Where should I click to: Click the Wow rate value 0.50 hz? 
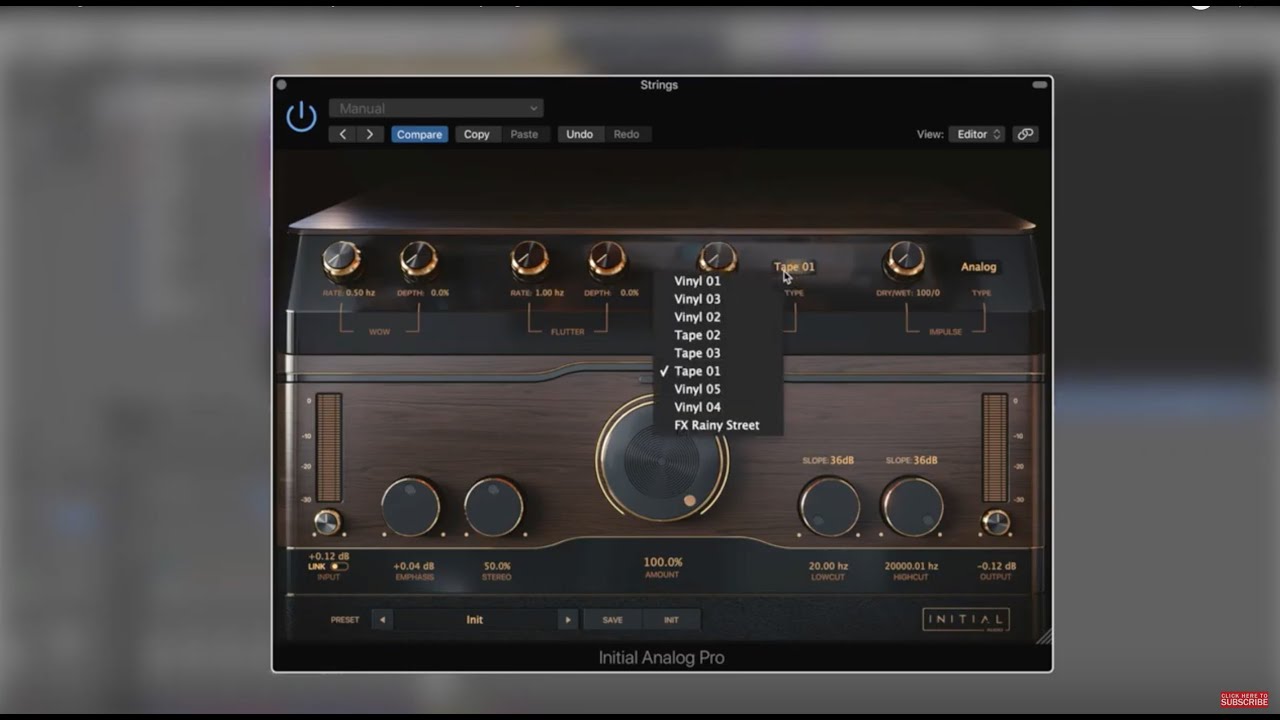point(360,293)
